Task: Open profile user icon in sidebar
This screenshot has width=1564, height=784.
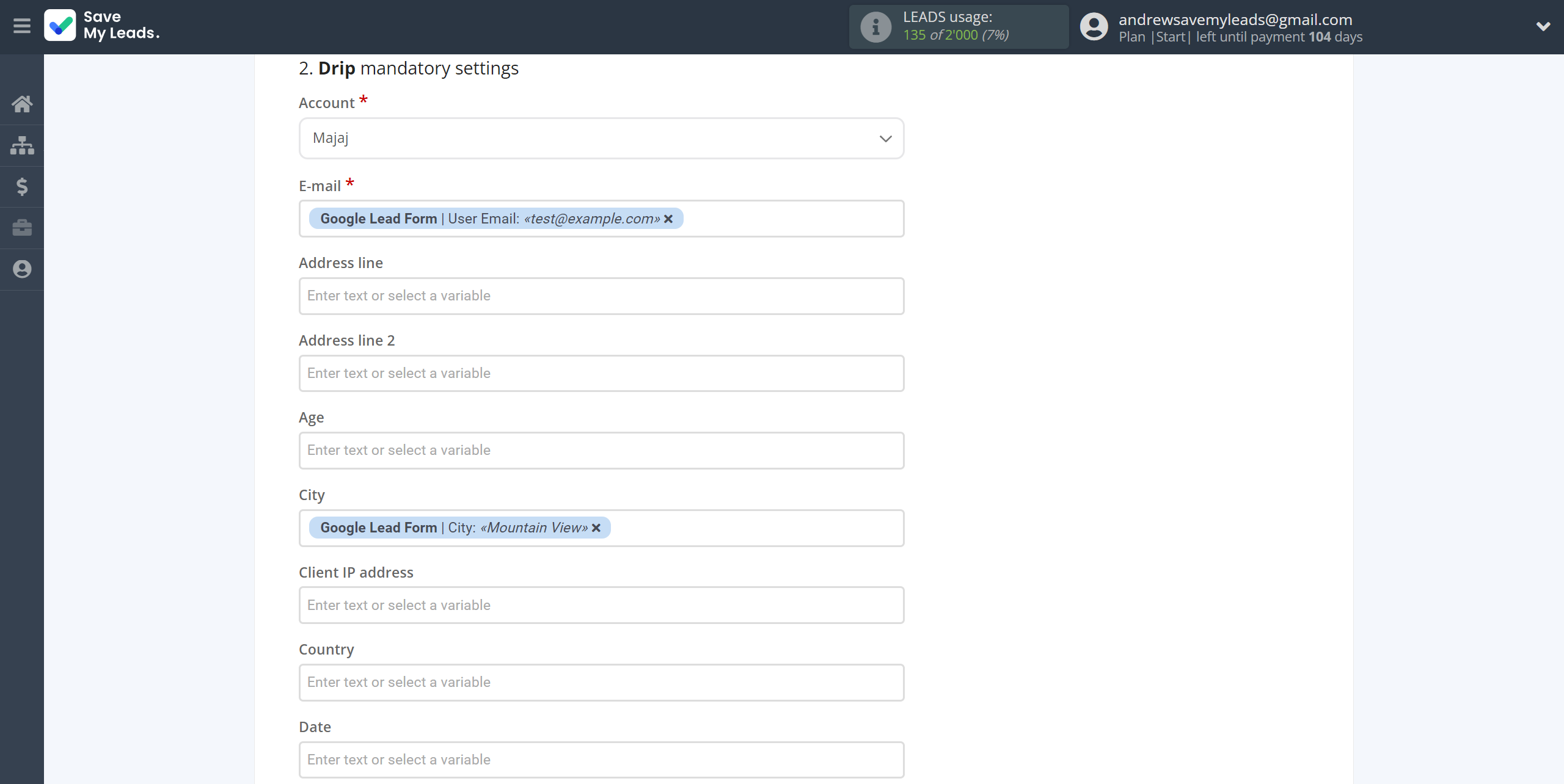Action: 22,269
